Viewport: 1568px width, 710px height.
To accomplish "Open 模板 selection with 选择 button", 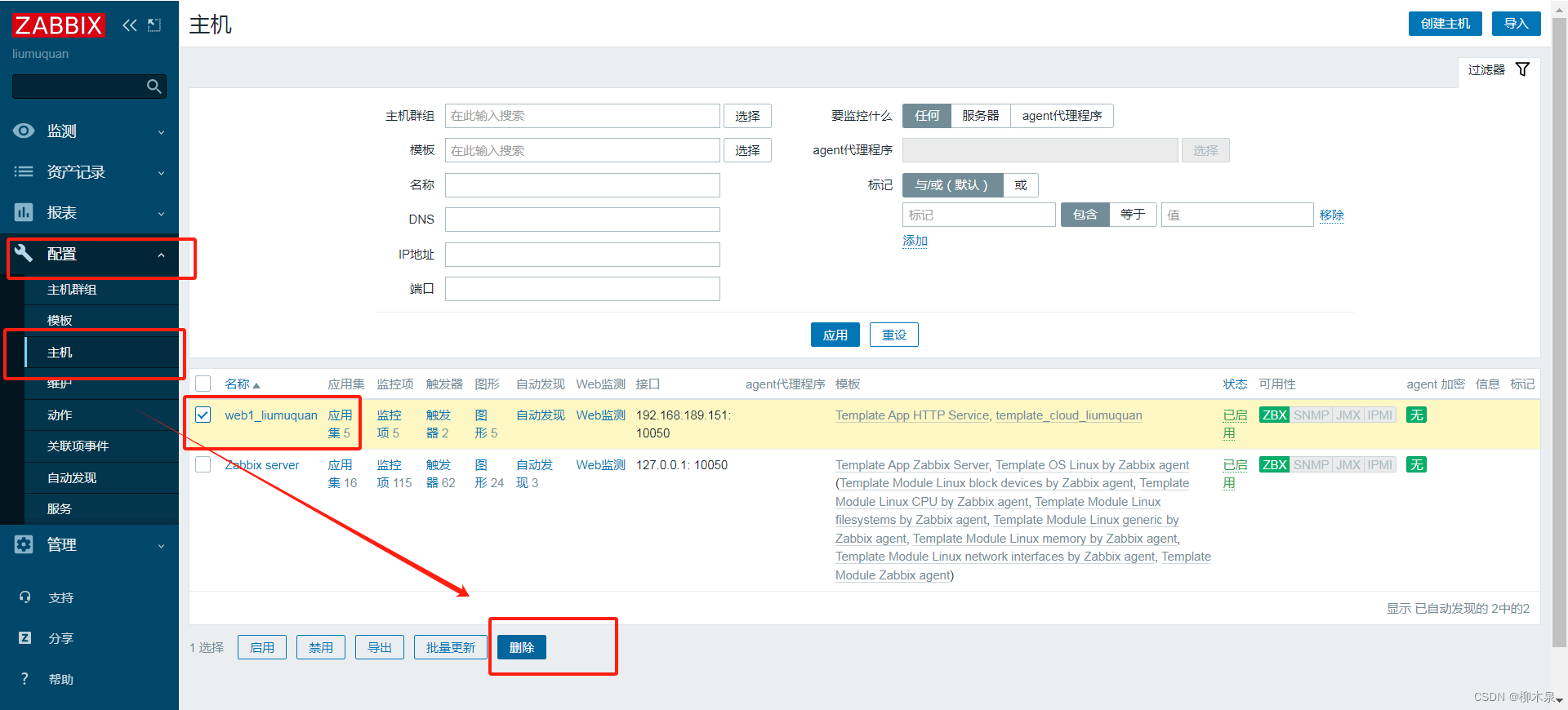I will click(747, 150).
